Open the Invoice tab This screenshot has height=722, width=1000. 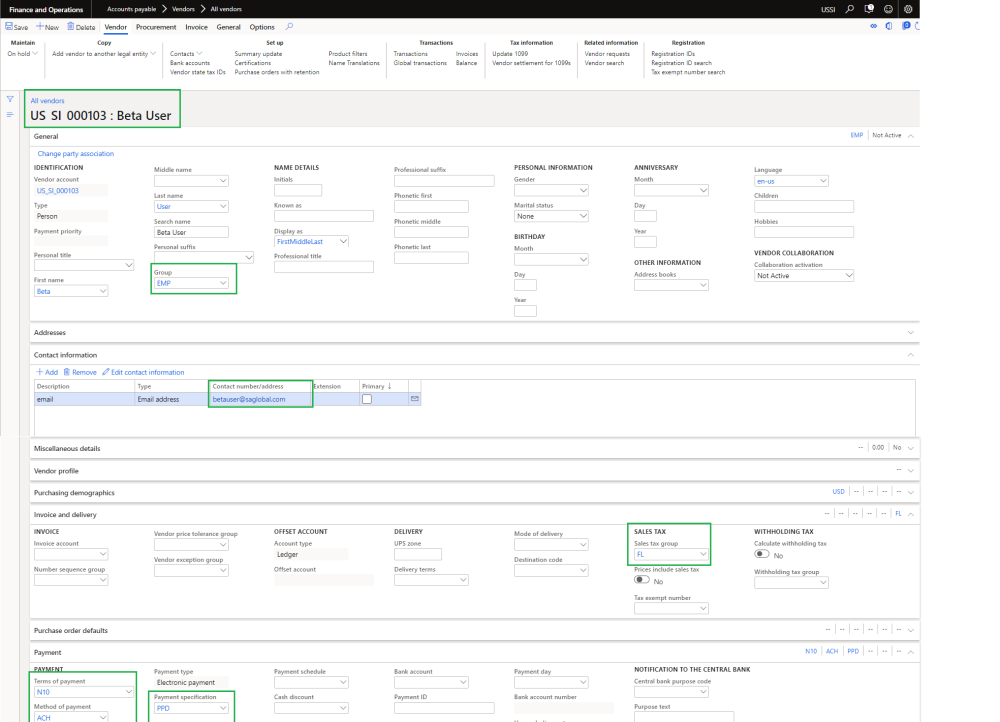196,27
